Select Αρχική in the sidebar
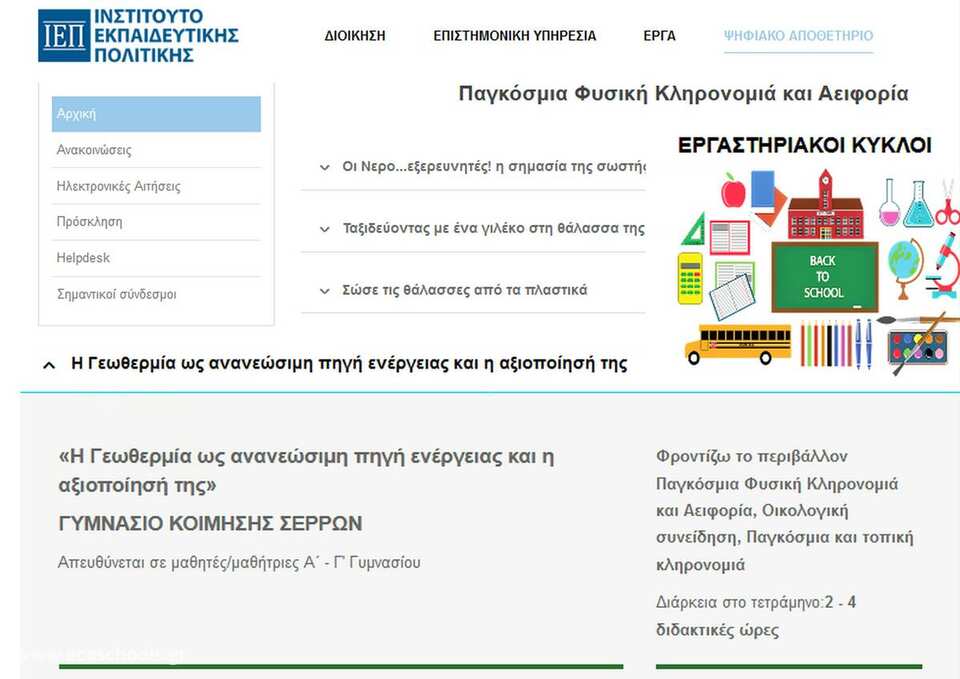The height and width of the screenshot is (679, 960). tap(156, 114)
